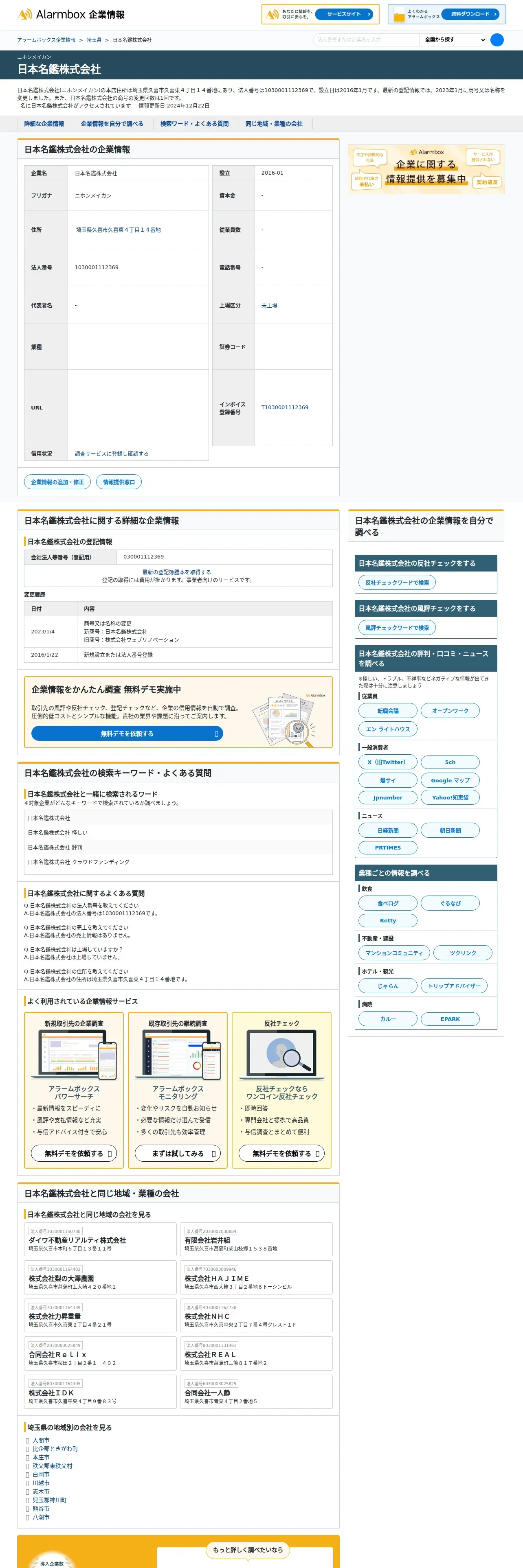Open the 全国から探す region dropdown
The image size is (523, 1568).
click(454, 40)
